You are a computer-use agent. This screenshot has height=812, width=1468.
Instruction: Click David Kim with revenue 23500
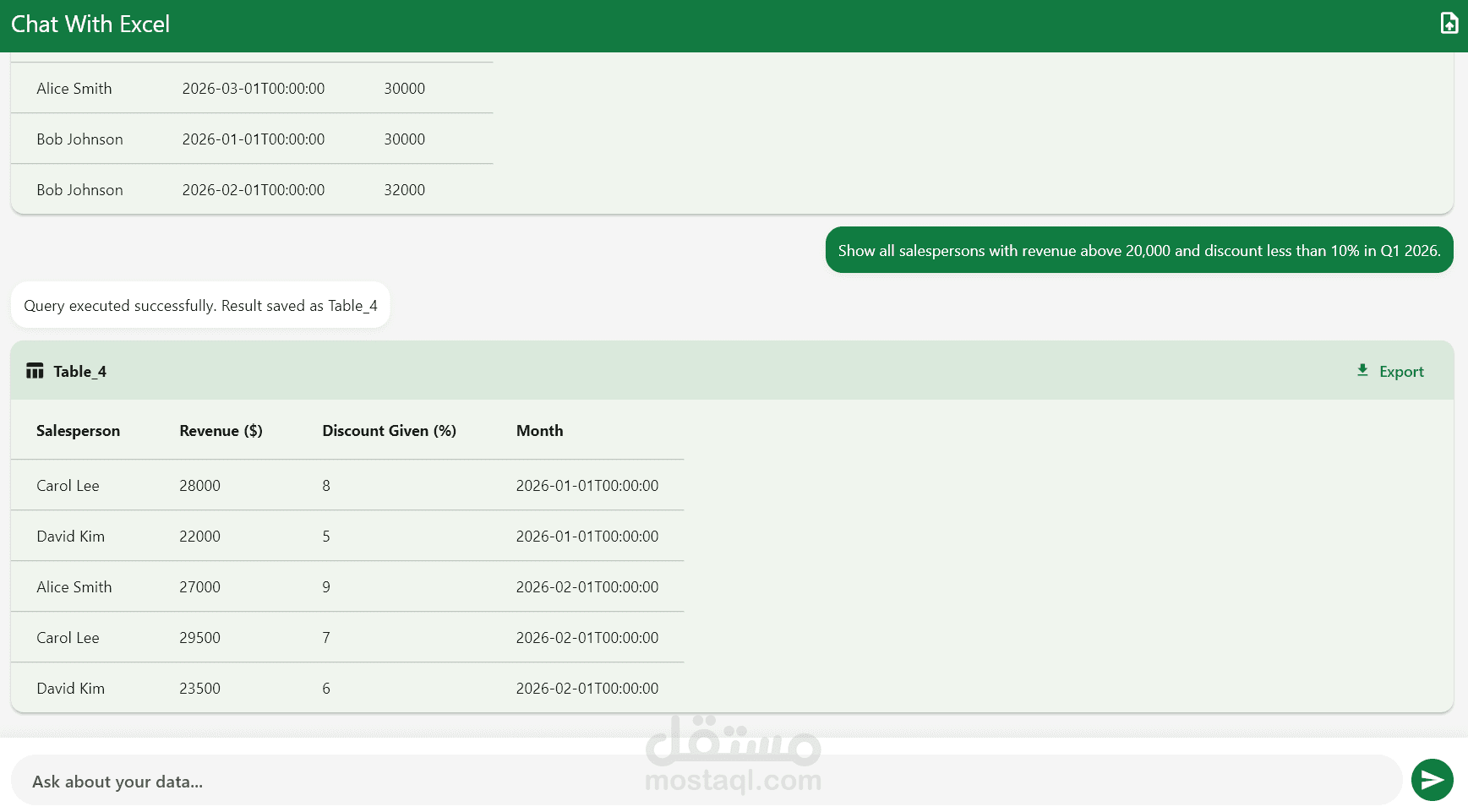coord(70,689)
